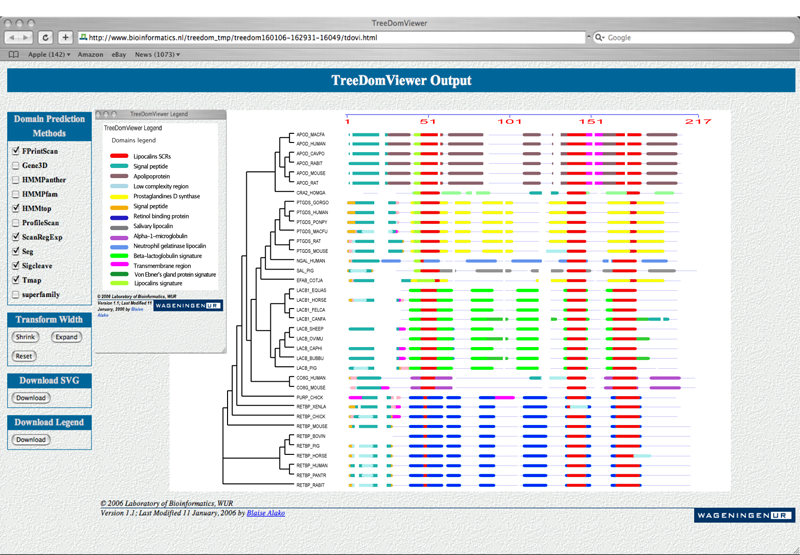The width and height of the screenshot is (800, 555).
Task: Uncheck the FPrintScan checkbox
Action: pos(15,151)
